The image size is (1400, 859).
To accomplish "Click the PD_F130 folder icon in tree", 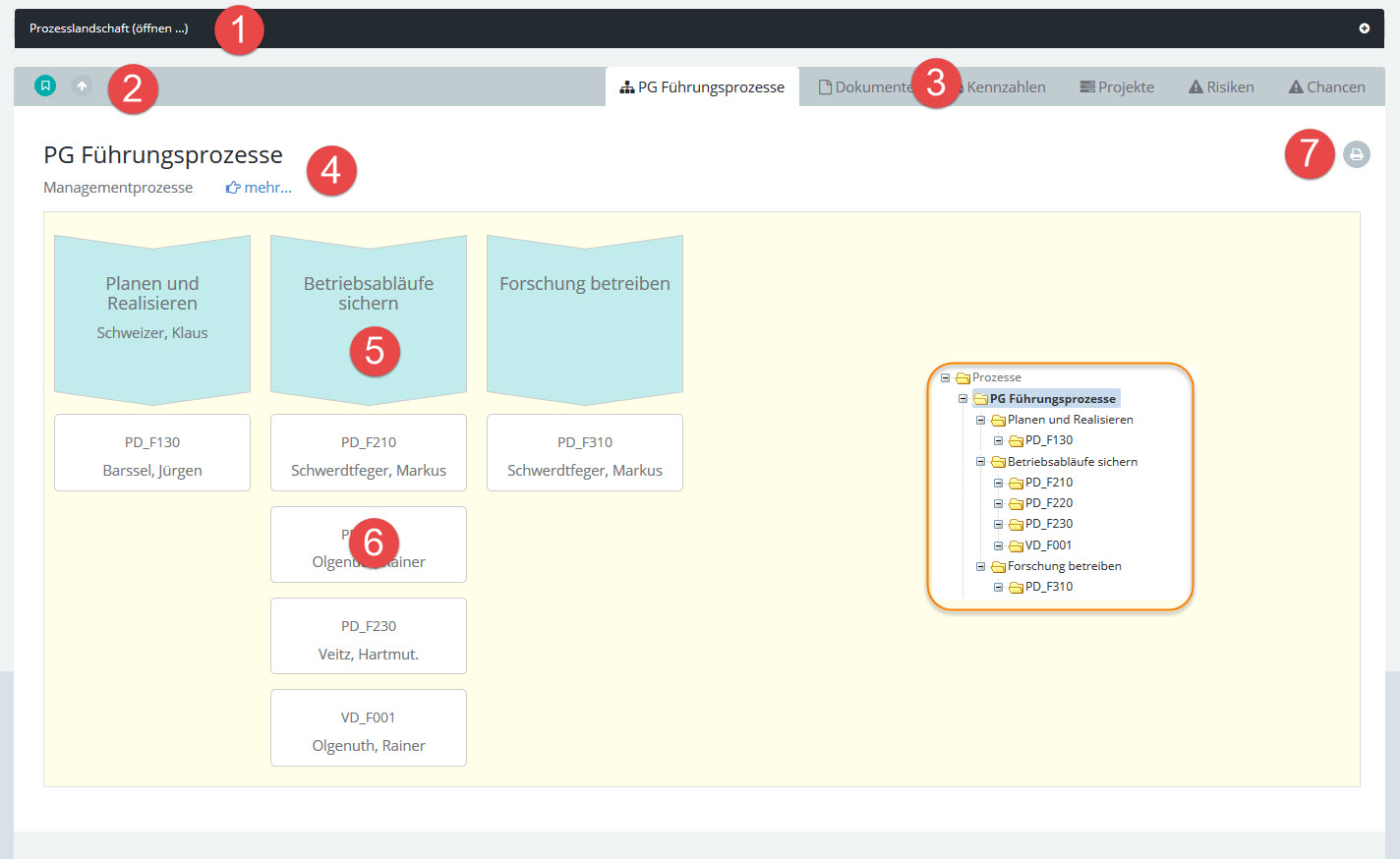I will coord(1016,441).
